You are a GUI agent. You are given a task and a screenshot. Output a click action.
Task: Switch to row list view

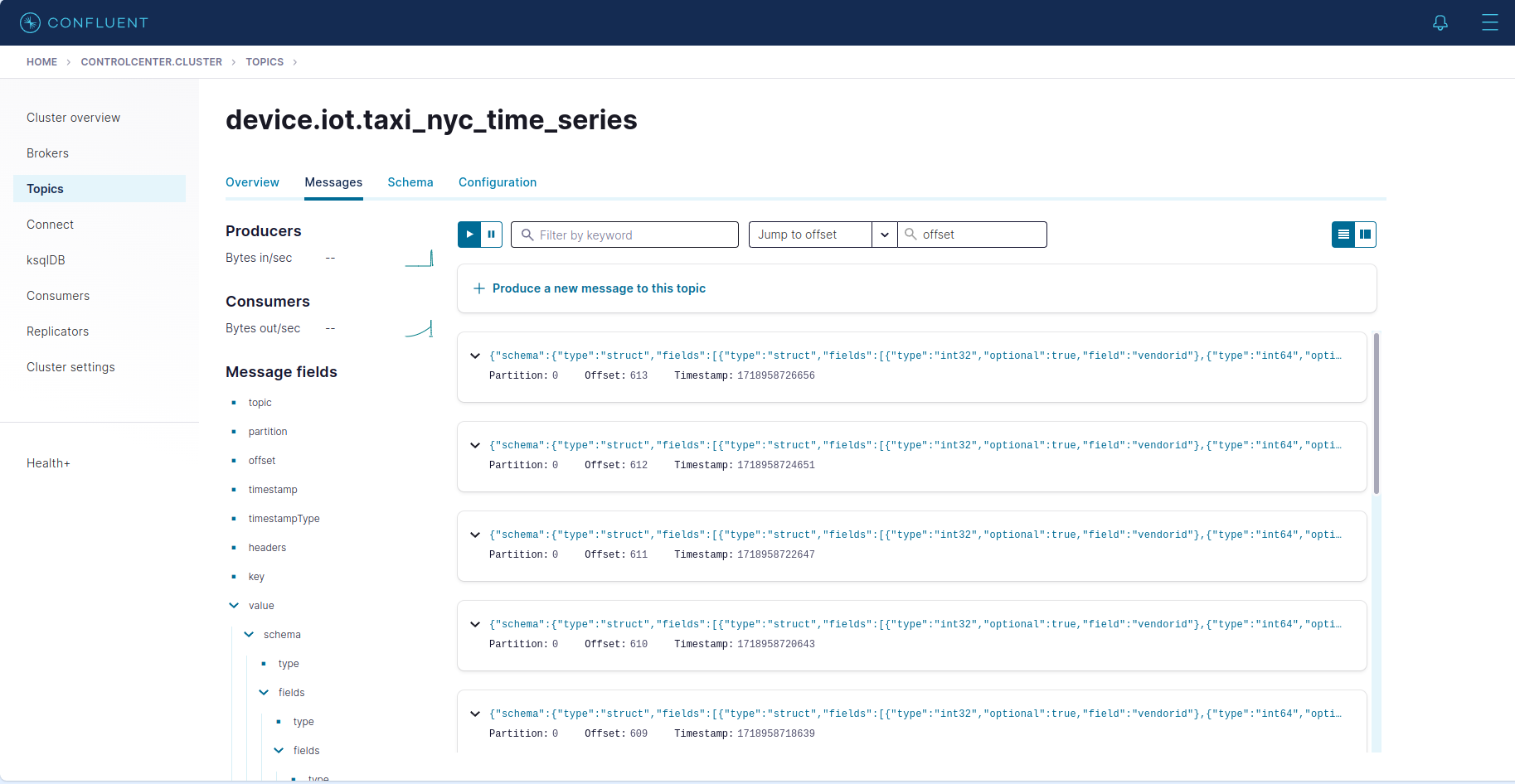click(1343, 235)
